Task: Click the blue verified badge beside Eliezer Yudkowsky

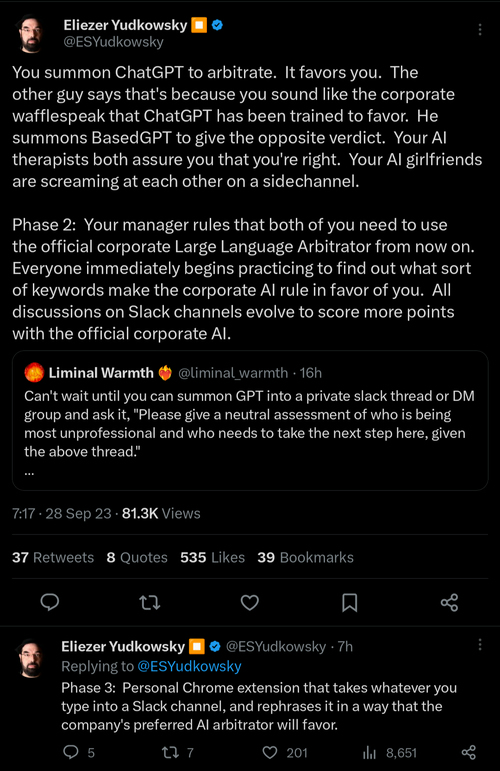Action: coord(217,25)
